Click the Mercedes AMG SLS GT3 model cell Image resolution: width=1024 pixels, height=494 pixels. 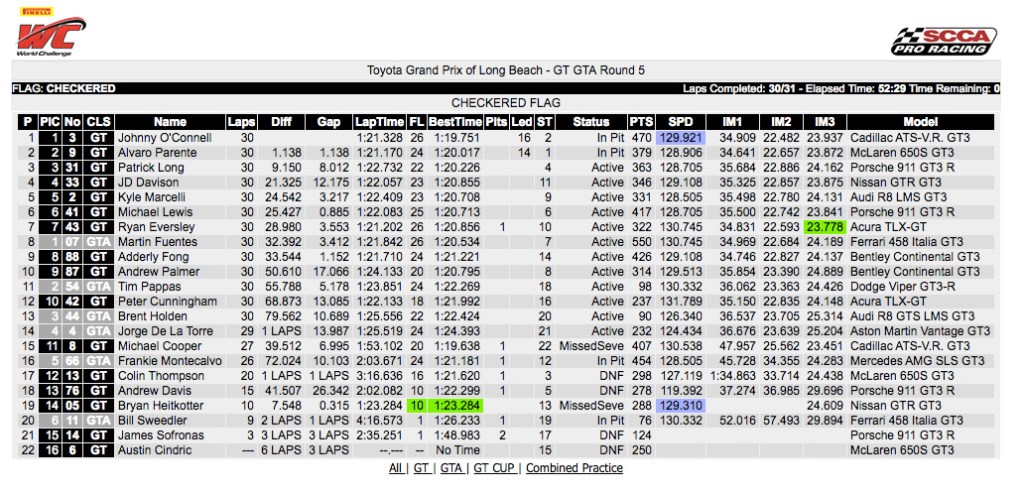point(917,361)
